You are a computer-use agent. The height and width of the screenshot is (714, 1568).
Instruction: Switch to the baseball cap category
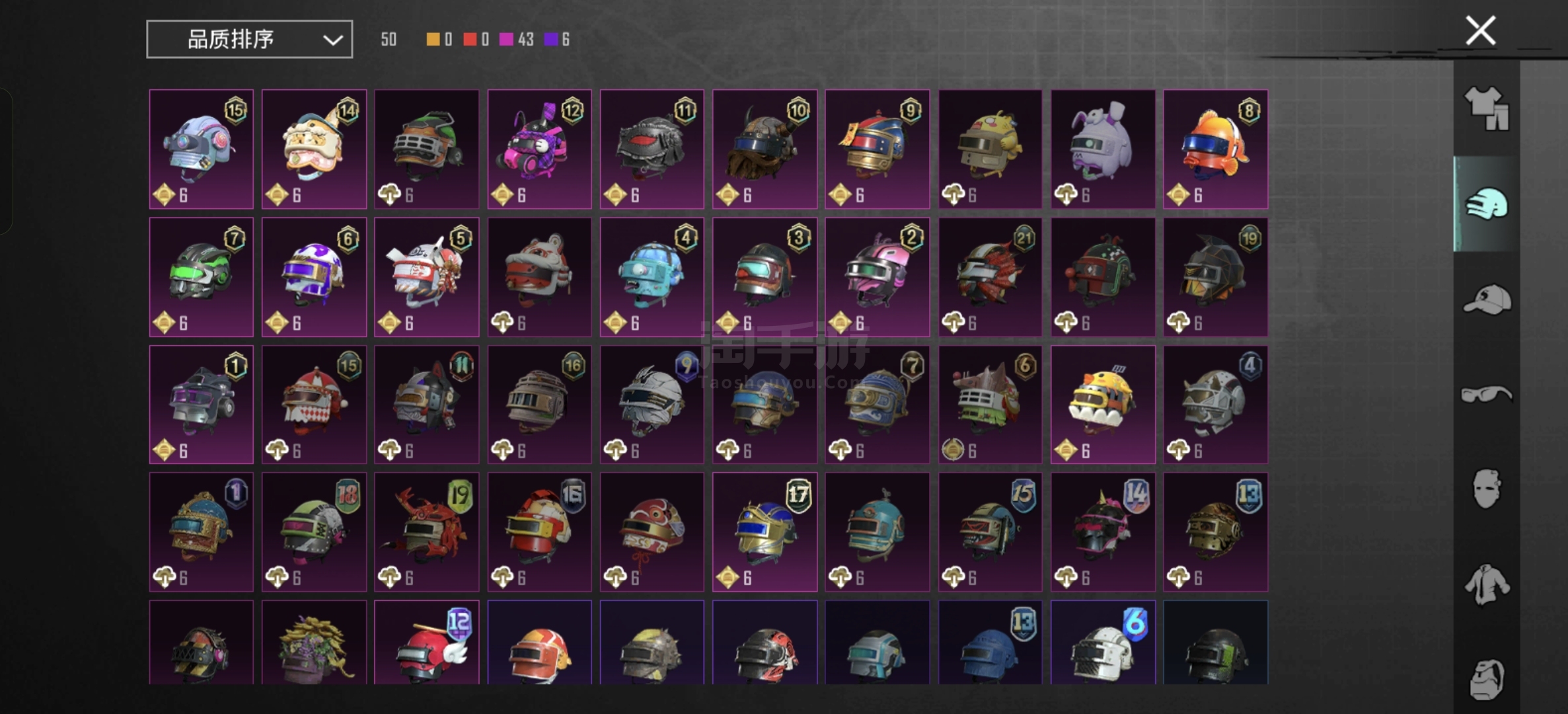tap(1487, 299)
